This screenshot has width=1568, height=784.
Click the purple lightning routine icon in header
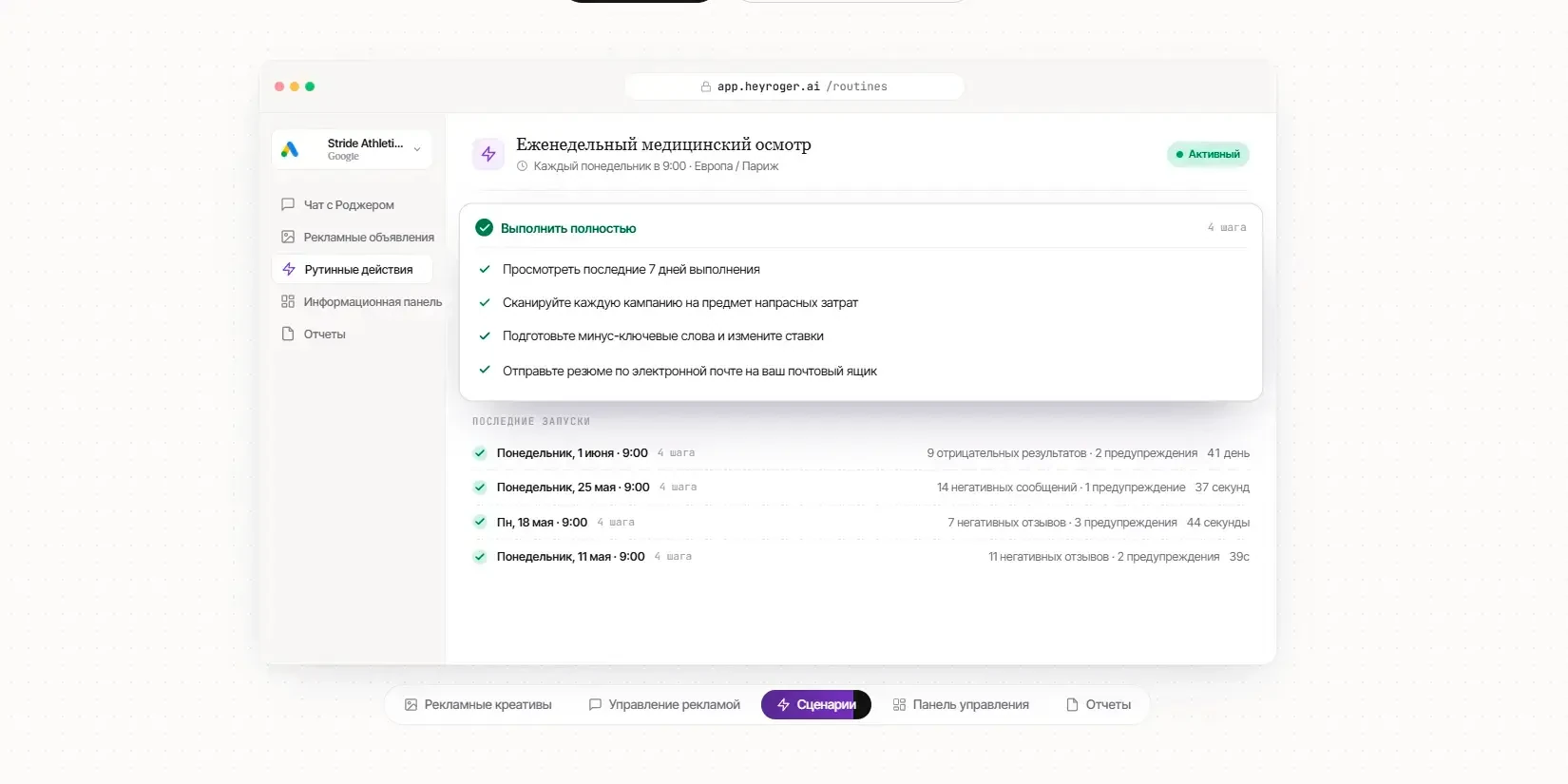coord(488,154)
